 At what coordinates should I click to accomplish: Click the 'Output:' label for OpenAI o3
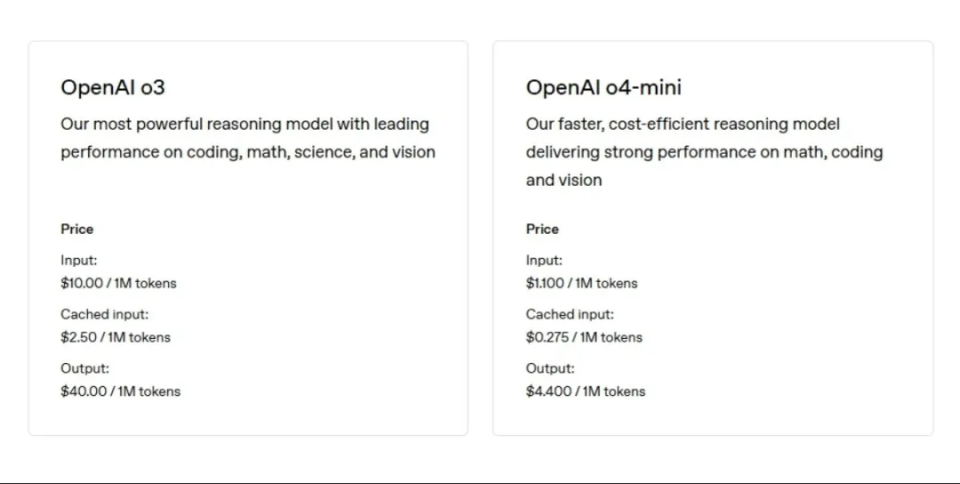[84, 368]
